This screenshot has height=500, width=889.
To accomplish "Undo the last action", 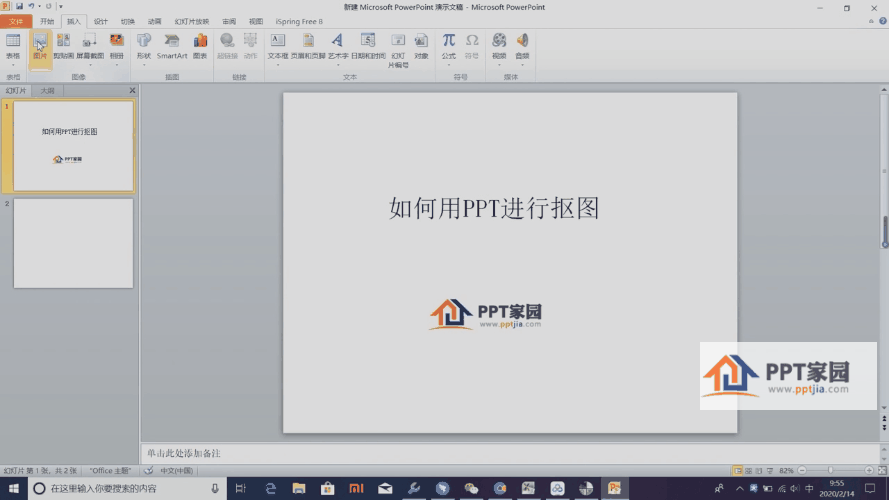I will tap(31, 6).
